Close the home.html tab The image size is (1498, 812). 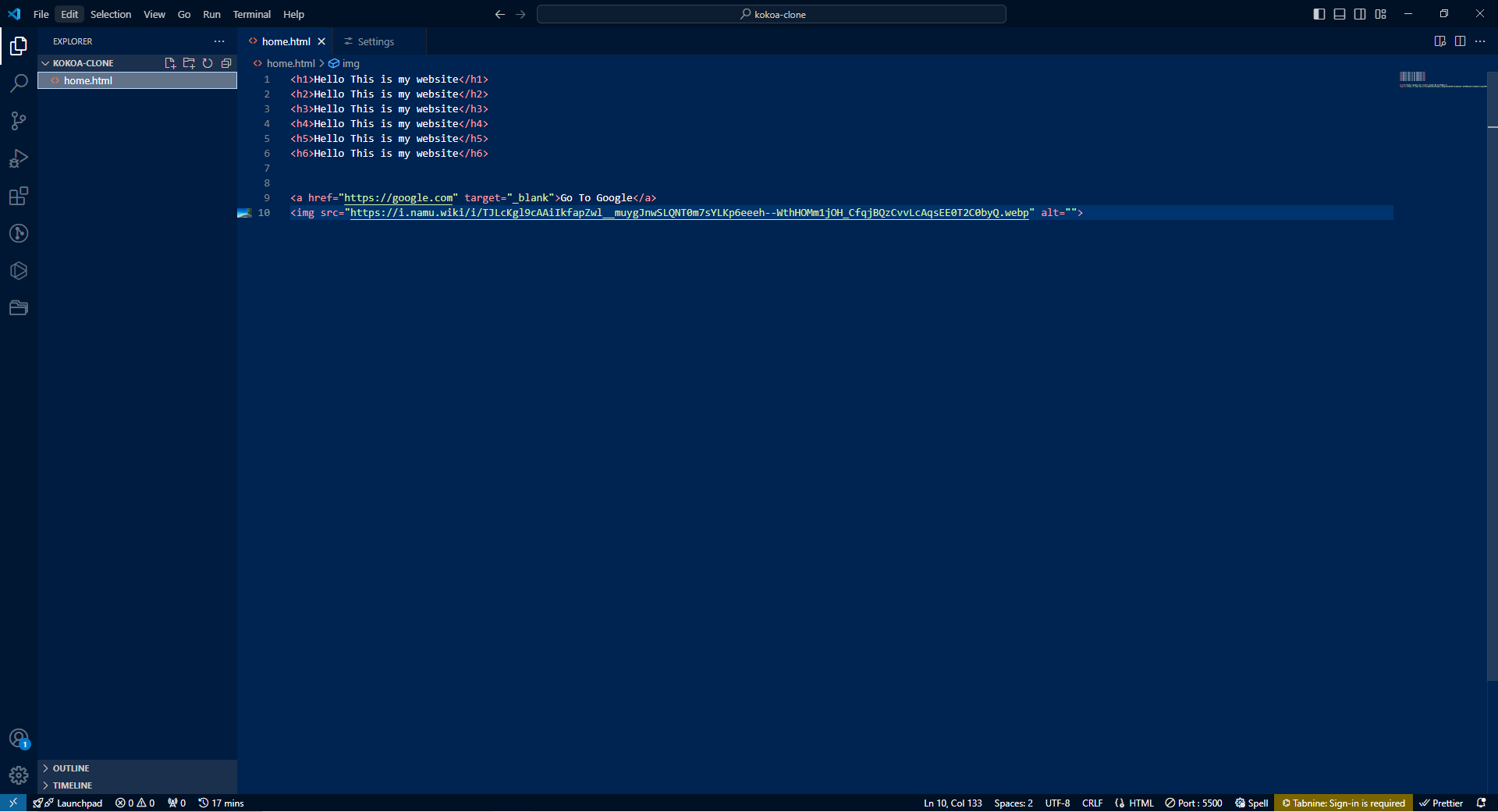pos(321,41)
